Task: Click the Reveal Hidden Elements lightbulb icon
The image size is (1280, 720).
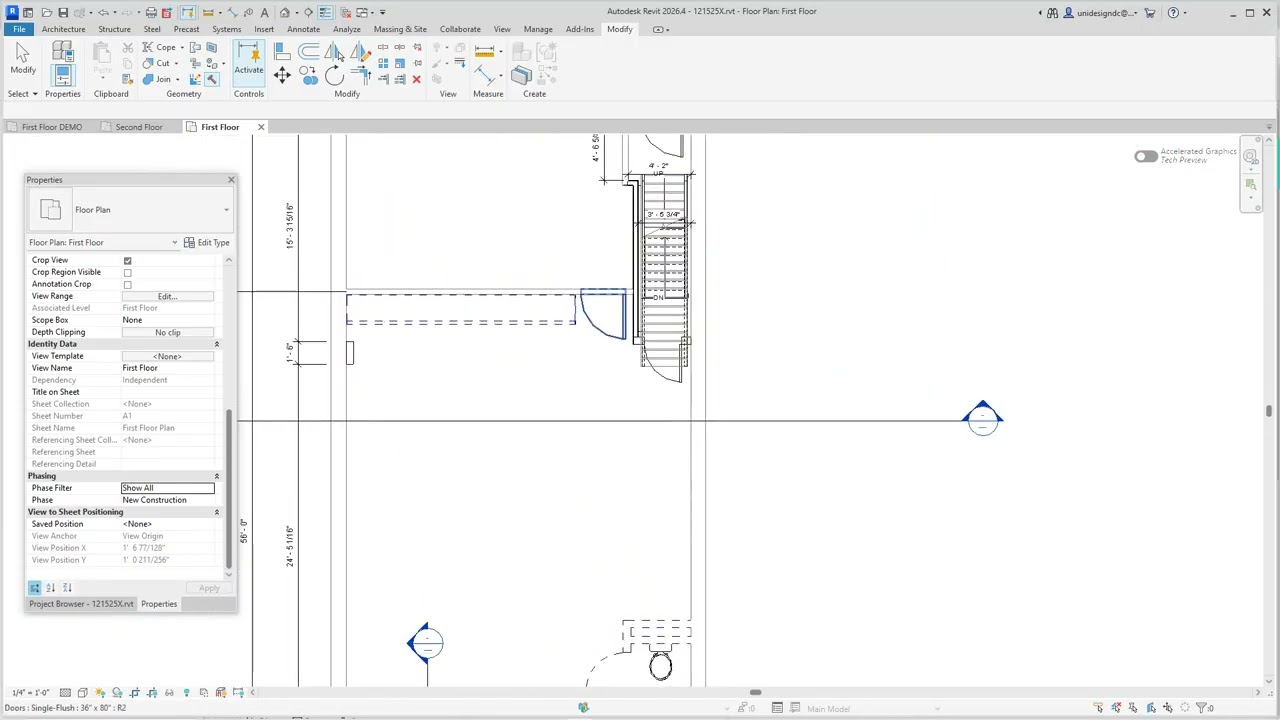Action: coord(186,692)
